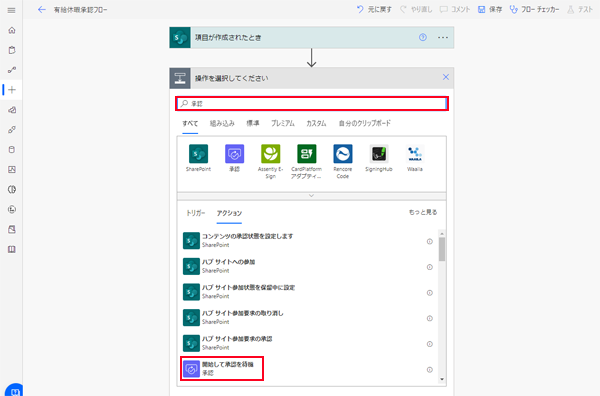The width and height of the screenshot is (600, 396).
Task: Click the action list scrollbar down arrow
Action: (x=442, y=380)
